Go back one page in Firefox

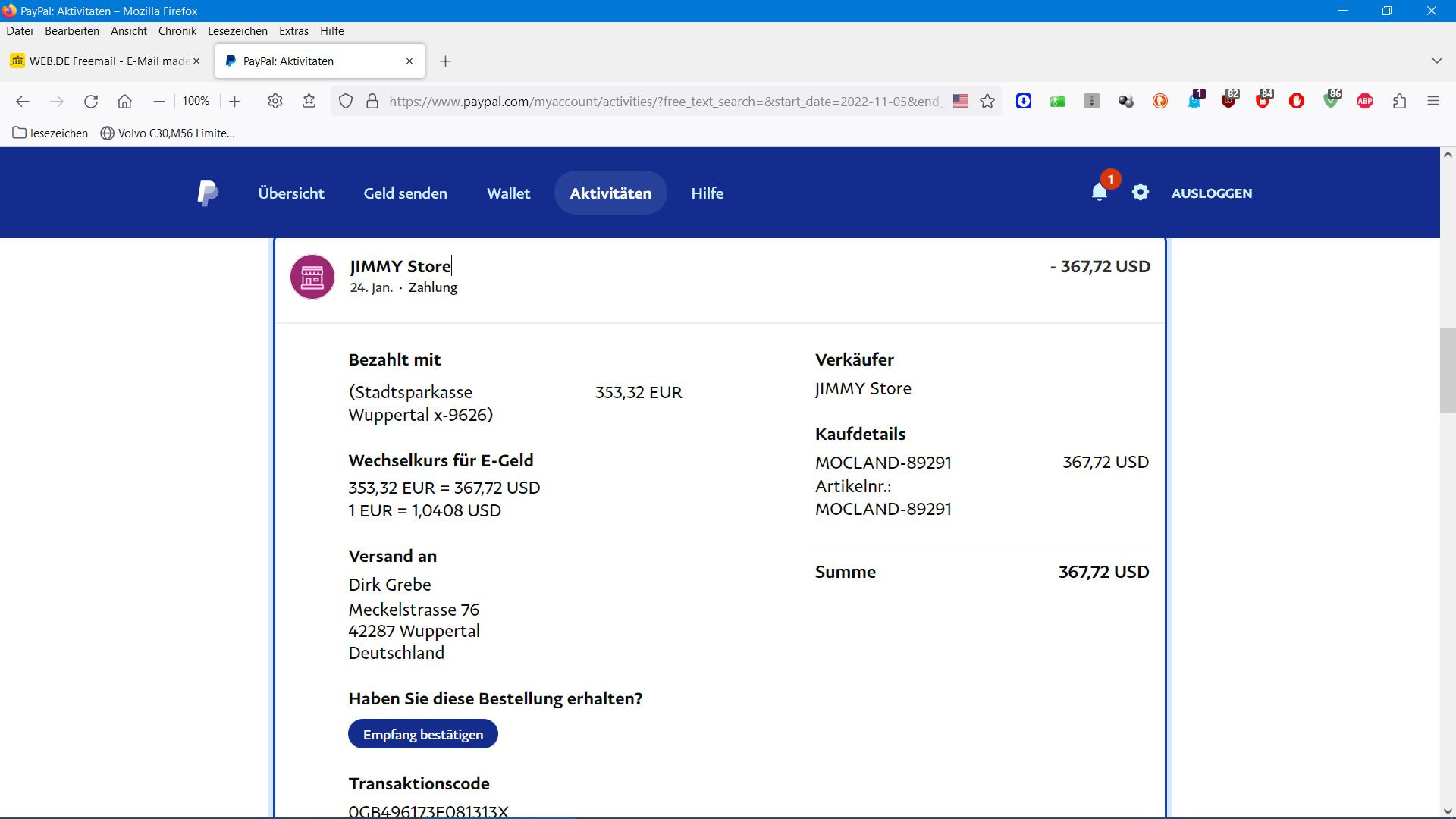pos(23,101)
